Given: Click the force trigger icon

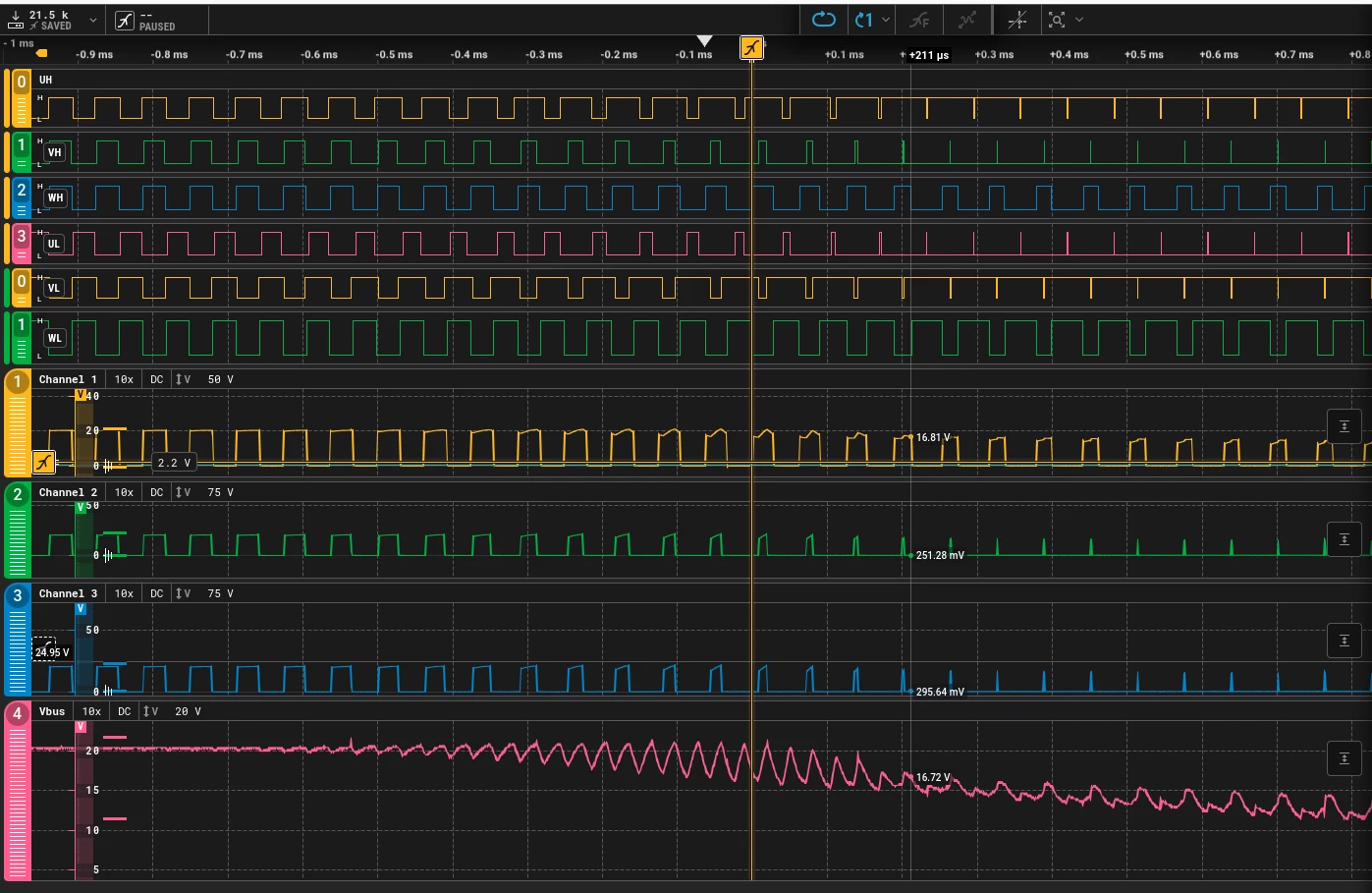Looking at the screenshot, I should (919, 20).
